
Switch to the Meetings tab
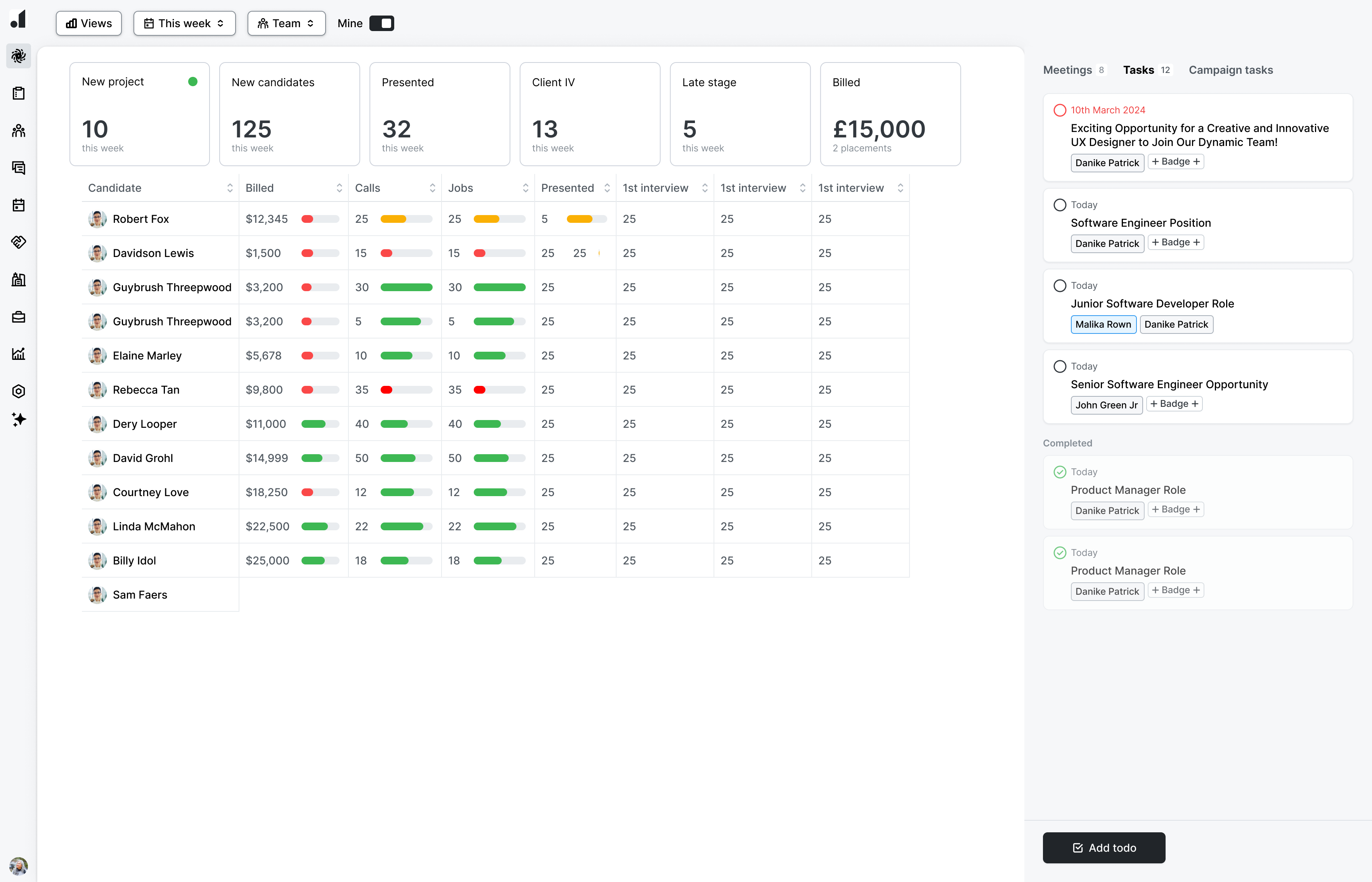[1067, 70]
